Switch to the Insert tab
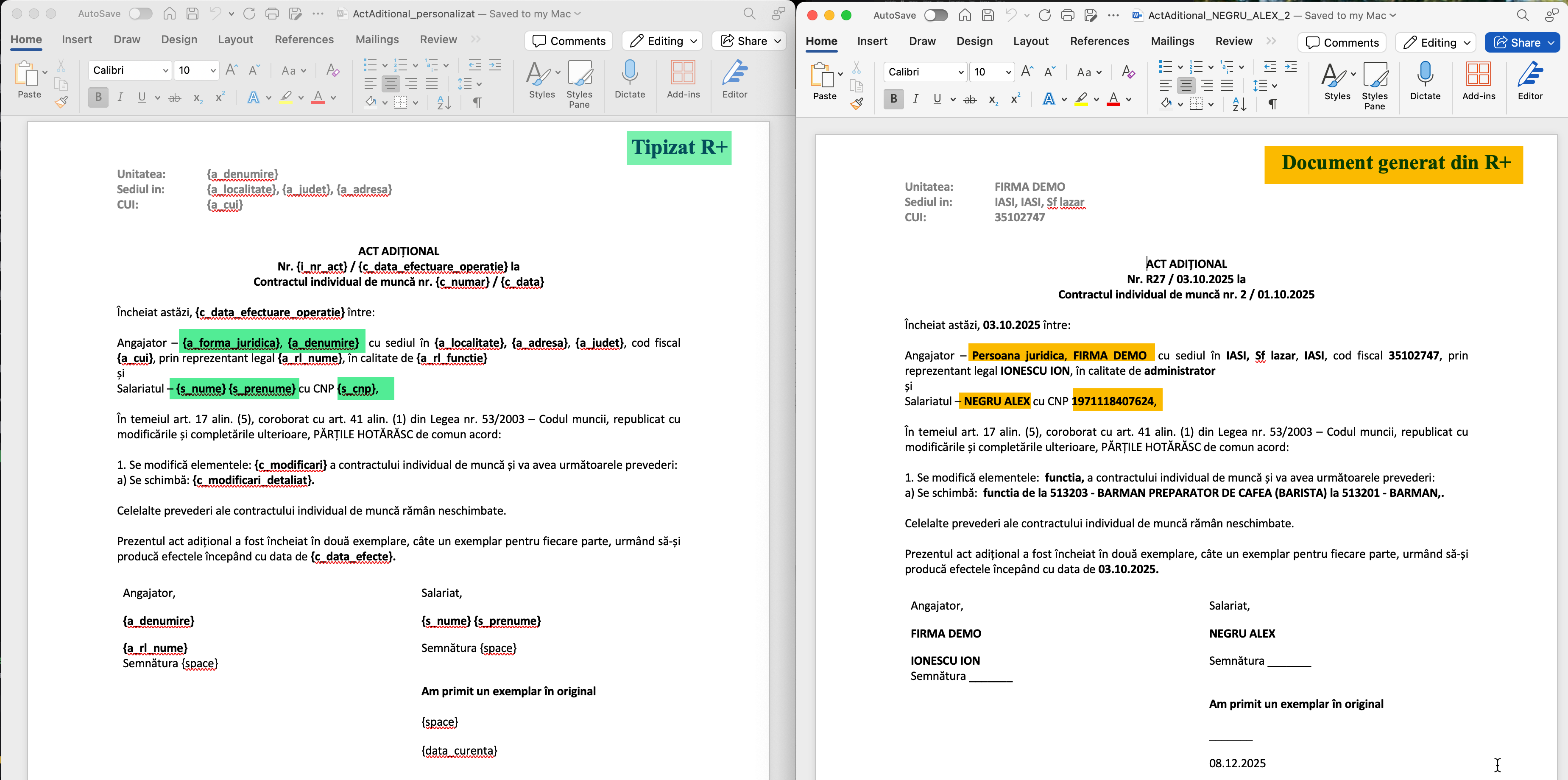This screenshot has width=1568, height=780. click(77, 39)
